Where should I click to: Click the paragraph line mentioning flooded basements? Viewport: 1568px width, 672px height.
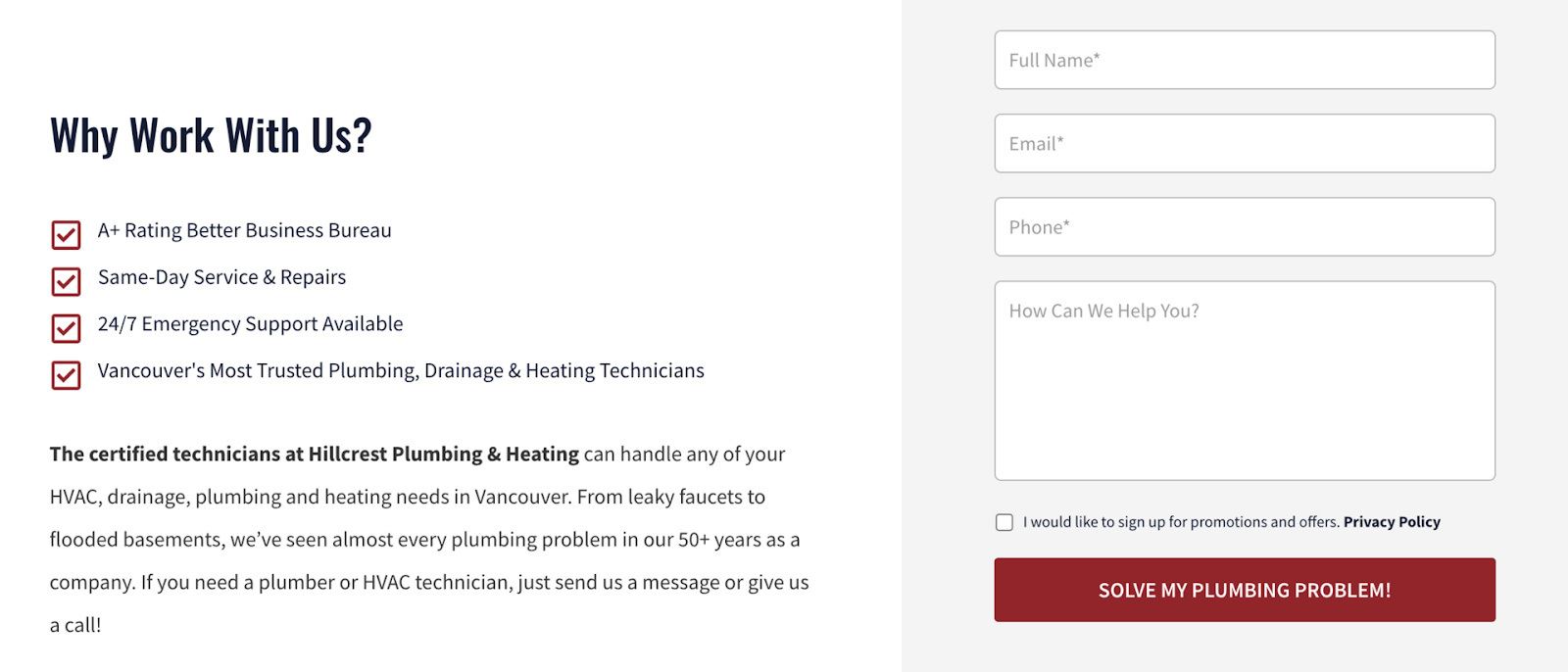click(424, 540)
